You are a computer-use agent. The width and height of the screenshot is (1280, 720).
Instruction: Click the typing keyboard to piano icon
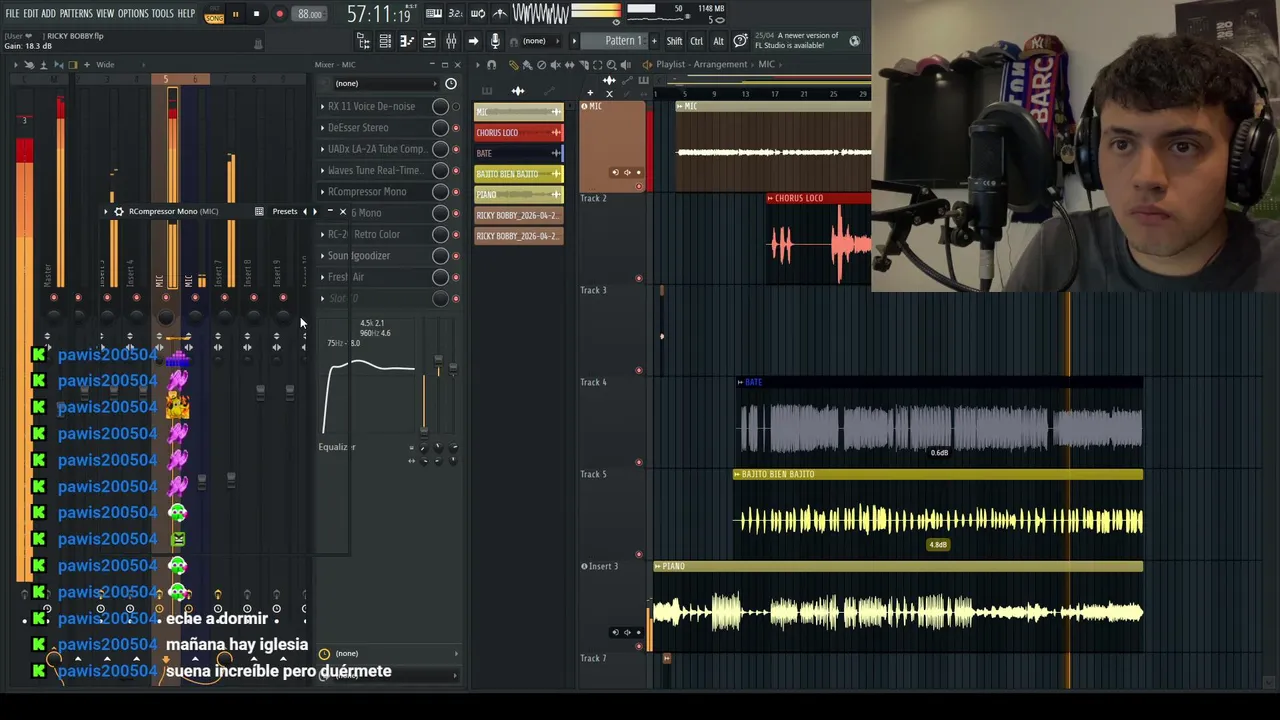click(x=434, y=14)
